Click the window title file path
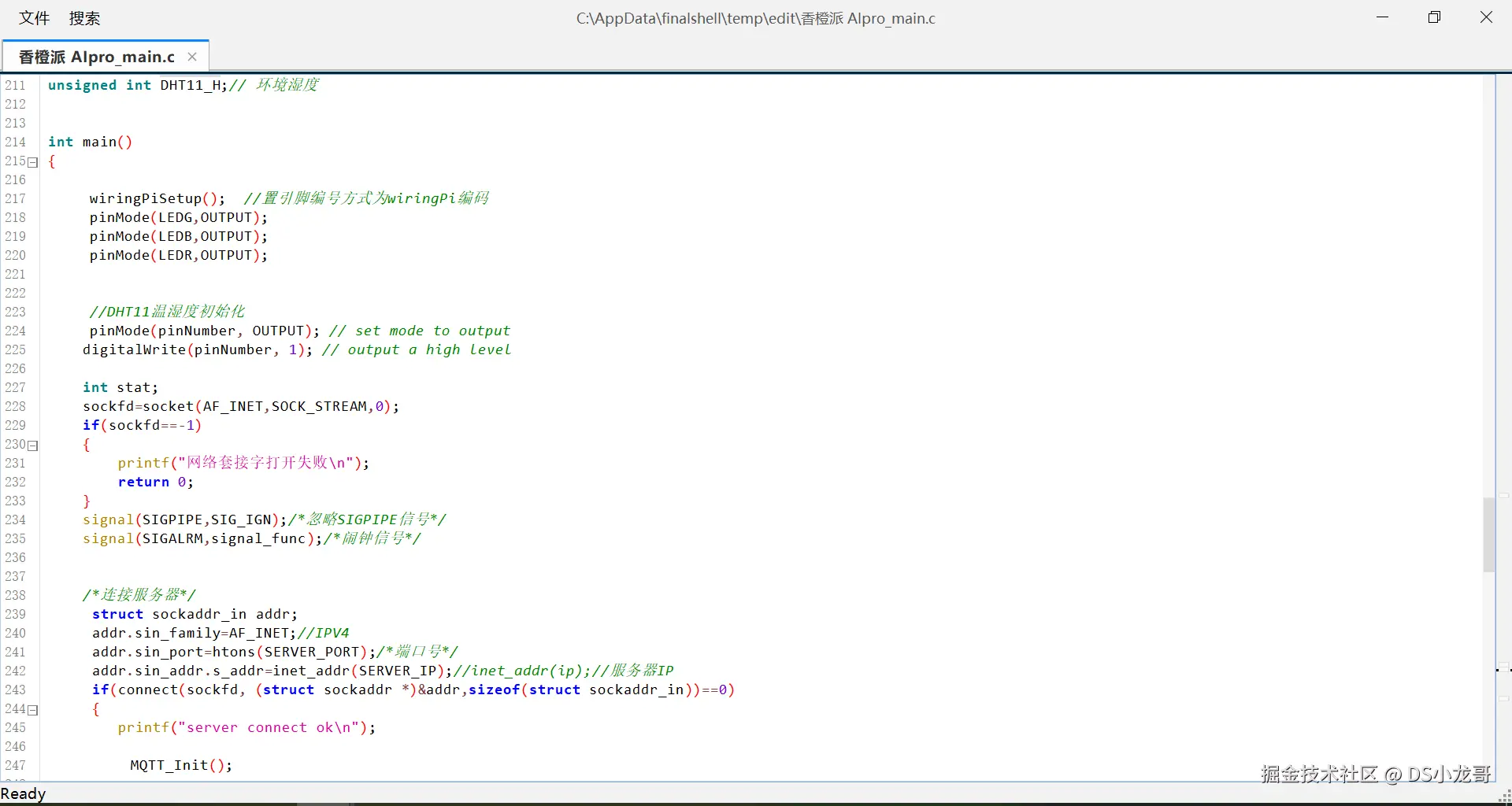Viewport: 1512px width, 806px height. (756, 18)
